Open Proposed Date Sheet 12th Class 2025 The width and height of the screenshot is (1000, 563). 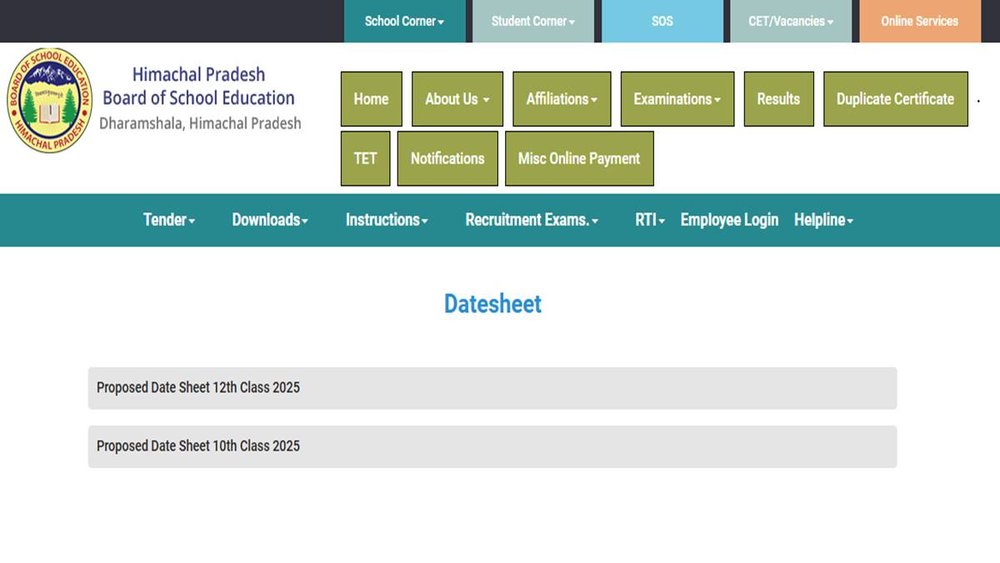[198, 388]
